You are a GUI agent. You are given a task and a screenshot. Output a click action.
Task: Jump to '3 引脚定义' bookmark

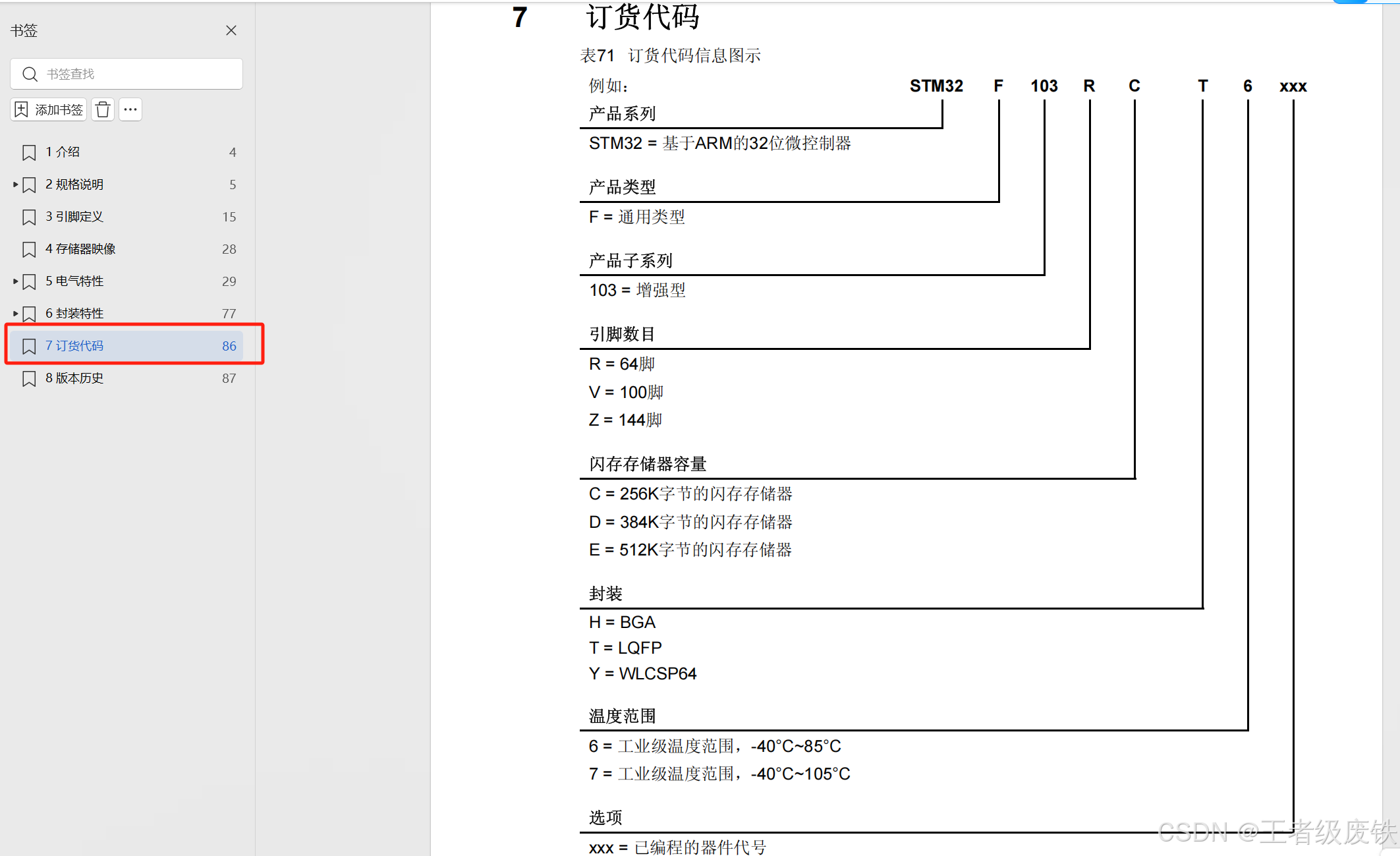74,217
